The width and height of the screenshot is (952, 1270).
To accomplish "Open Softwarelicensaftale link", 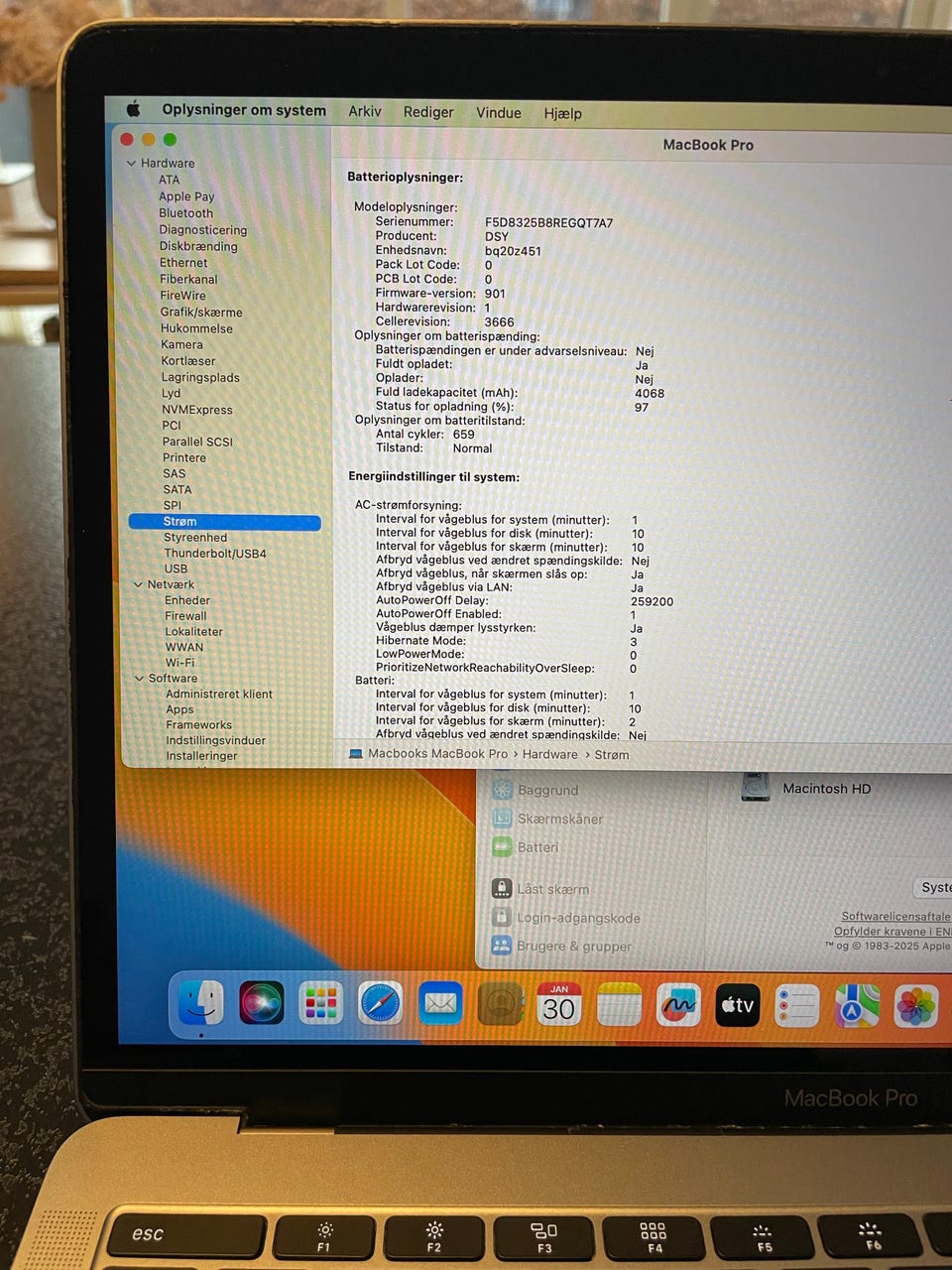I will tap(895, 916).
